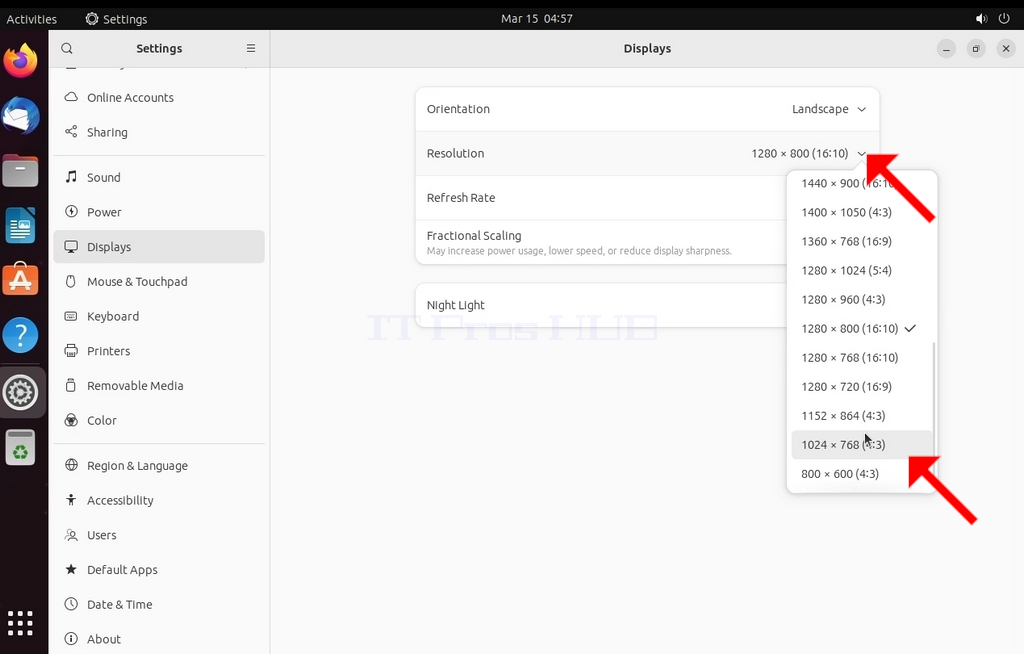Click the volume icon in the top bar
The height and width of the screenshot is (654, 1024).
[982, 18]
